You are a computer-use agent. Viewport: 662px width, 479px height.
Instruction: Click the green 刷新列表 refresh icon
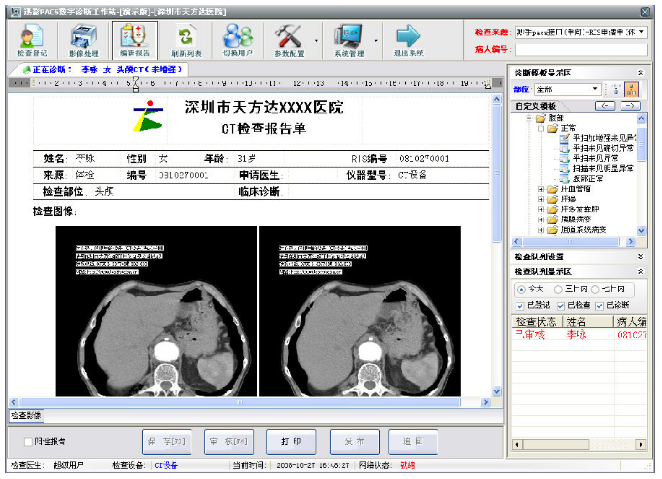pyautogui.click(x=186, y=40)
